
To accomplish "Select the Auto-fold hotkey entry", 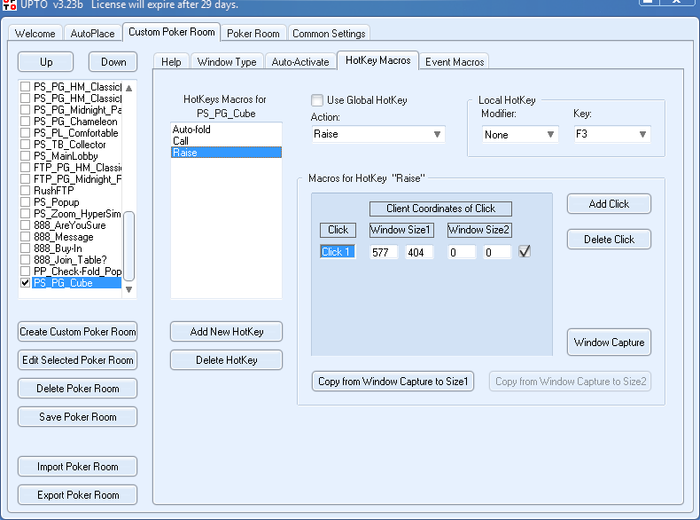I will 226,129.
